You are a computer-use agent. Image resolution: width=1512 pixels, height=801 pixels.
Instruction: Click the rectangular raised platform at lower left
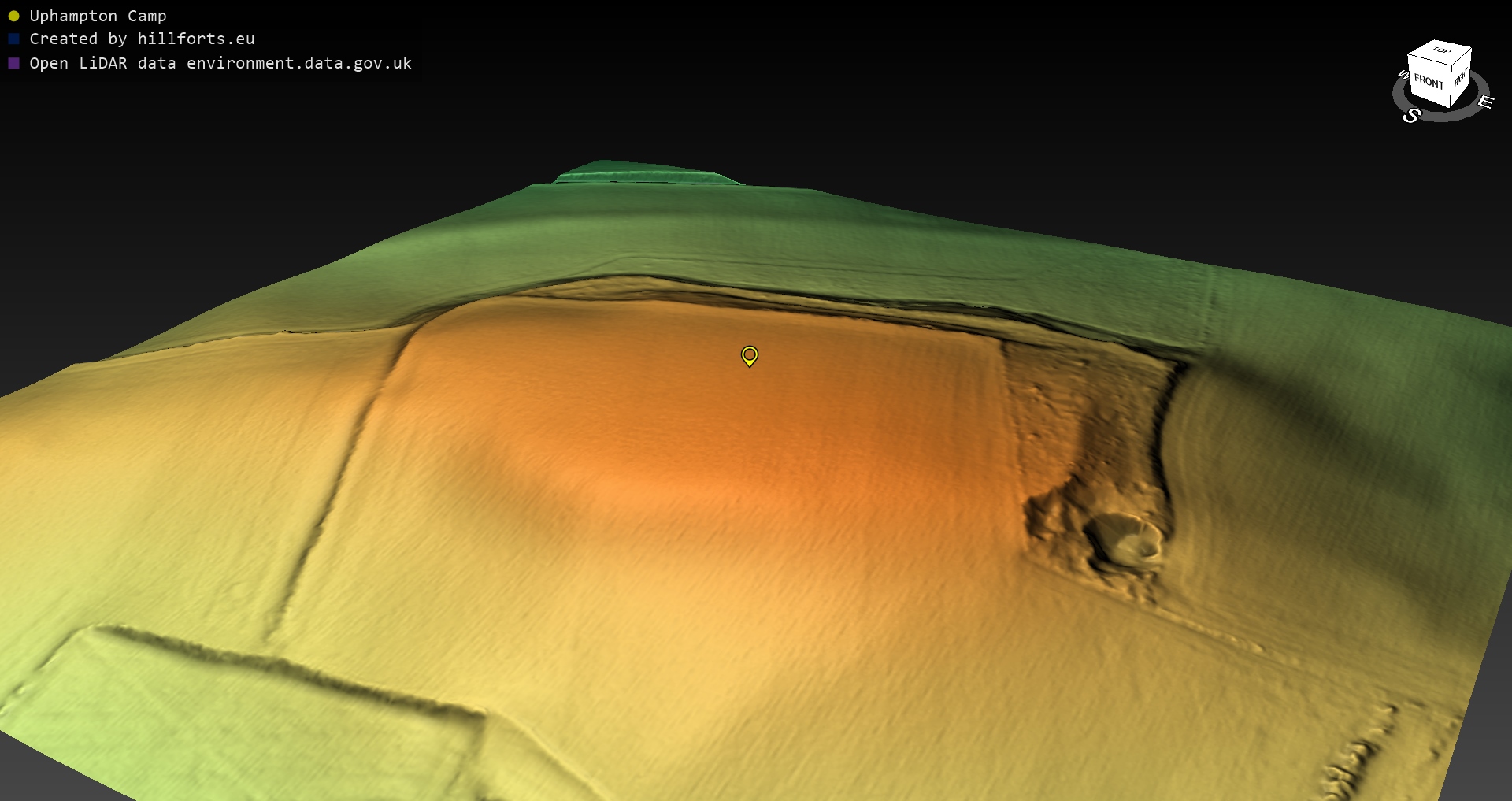click(x=236, y=709)
